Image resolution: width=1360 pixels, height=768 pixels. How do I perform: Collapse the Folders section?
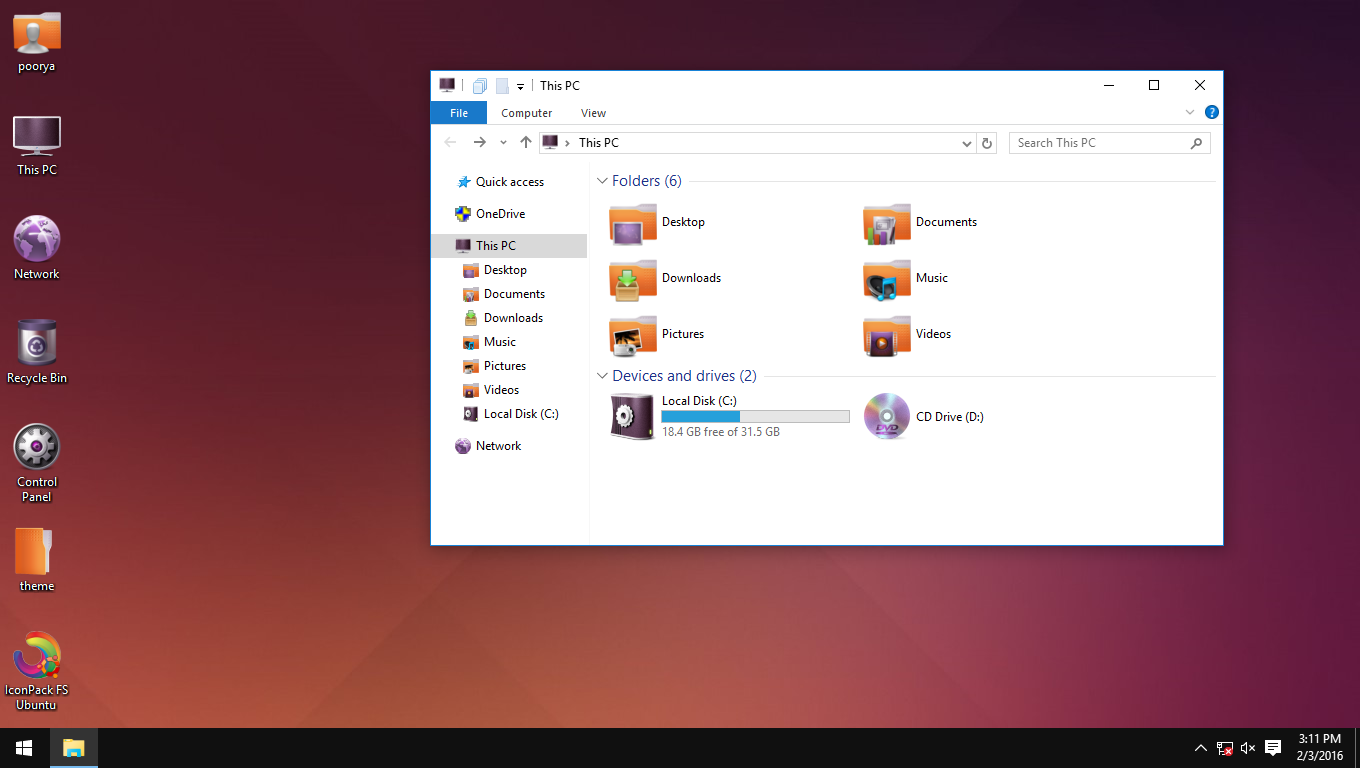[x=602, y=180]
